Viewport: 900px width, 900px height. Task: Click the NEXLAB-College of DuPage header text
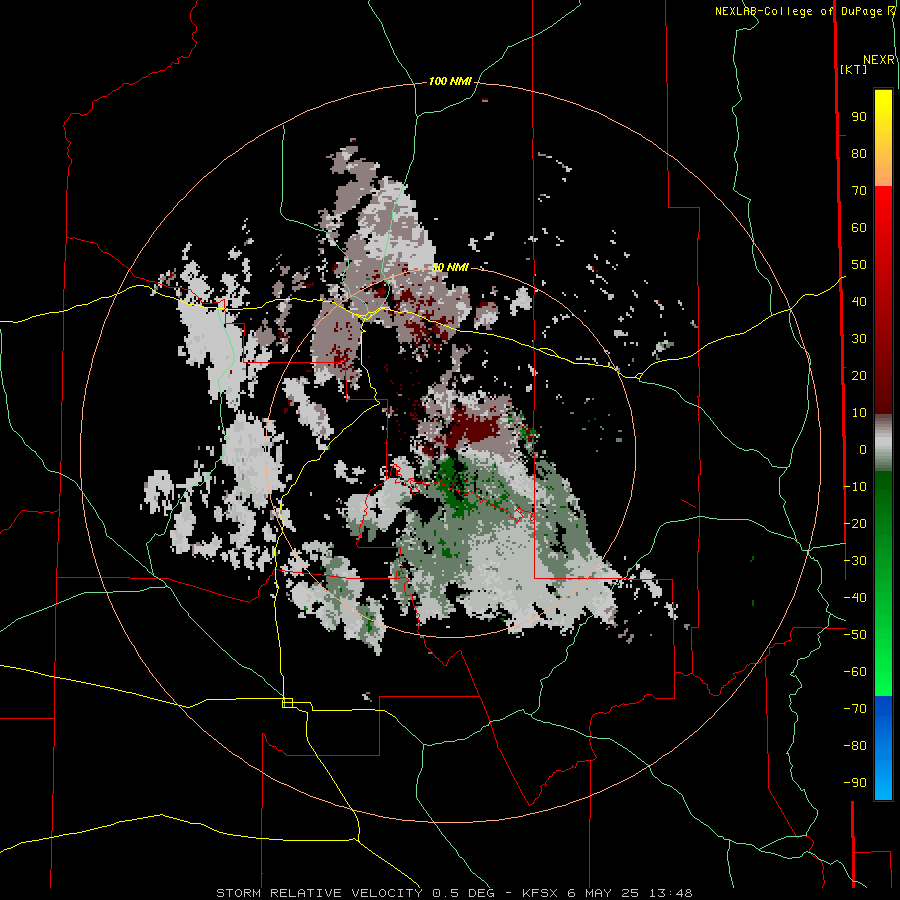click(x=798, y=11)
